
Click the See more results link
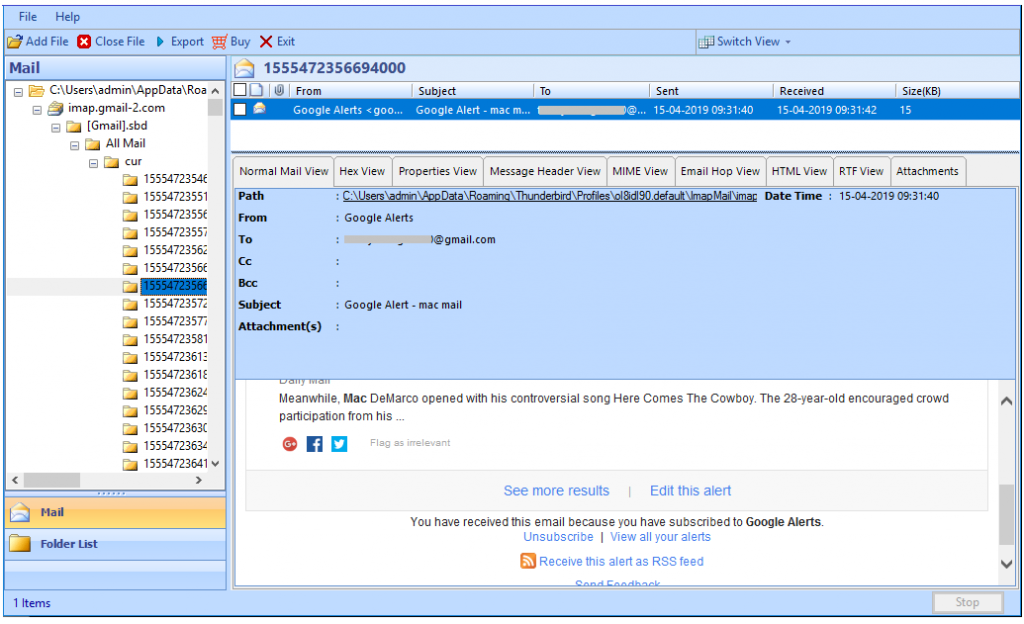coord(556,490)
